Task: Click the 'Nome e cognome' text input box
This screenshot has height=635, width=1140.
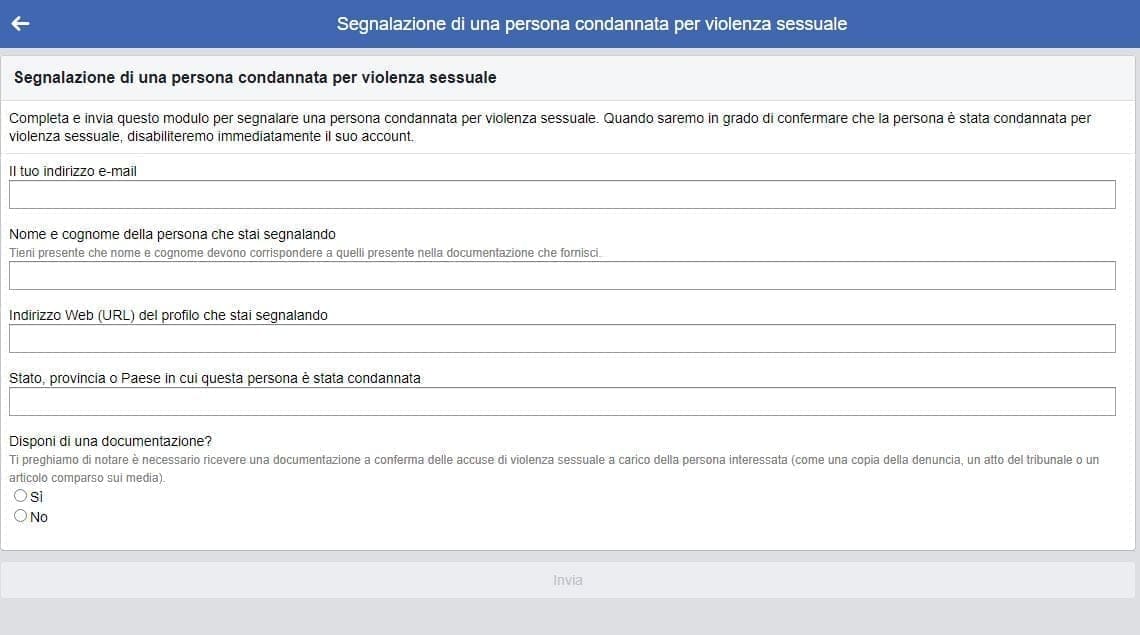Action: [x=562, y=276]
